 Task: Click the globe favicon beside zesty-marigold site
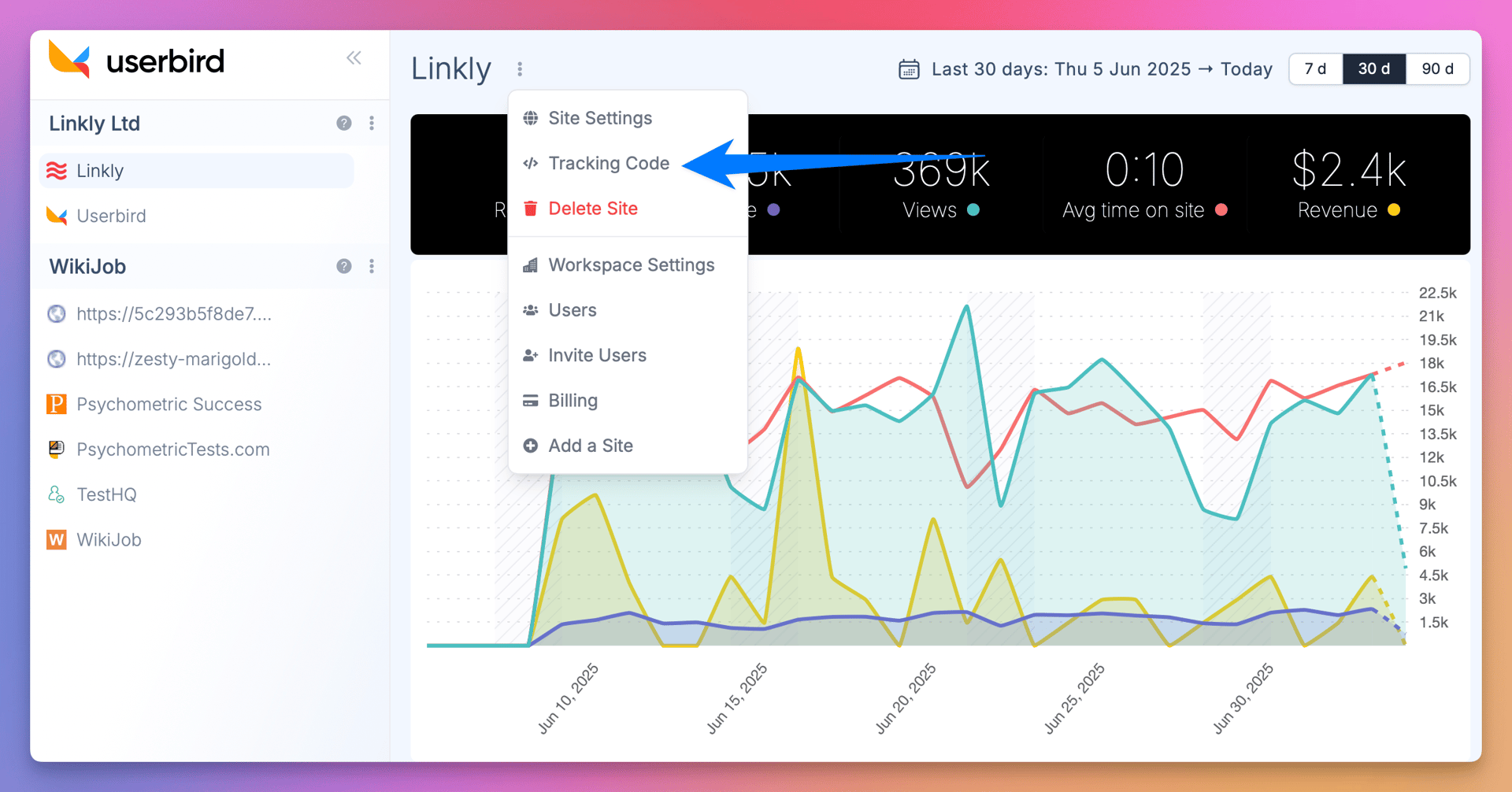[56, 359]
